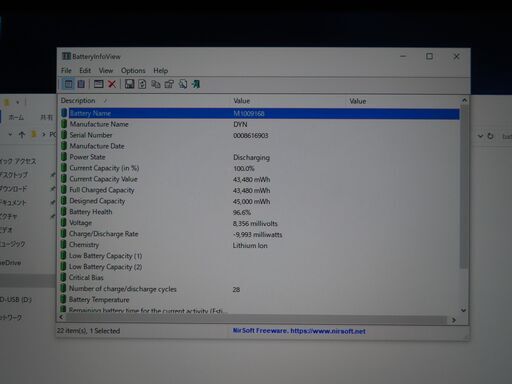Open the File menu
The width and height of the screenshot is (512, 384).
pos(66,70)
